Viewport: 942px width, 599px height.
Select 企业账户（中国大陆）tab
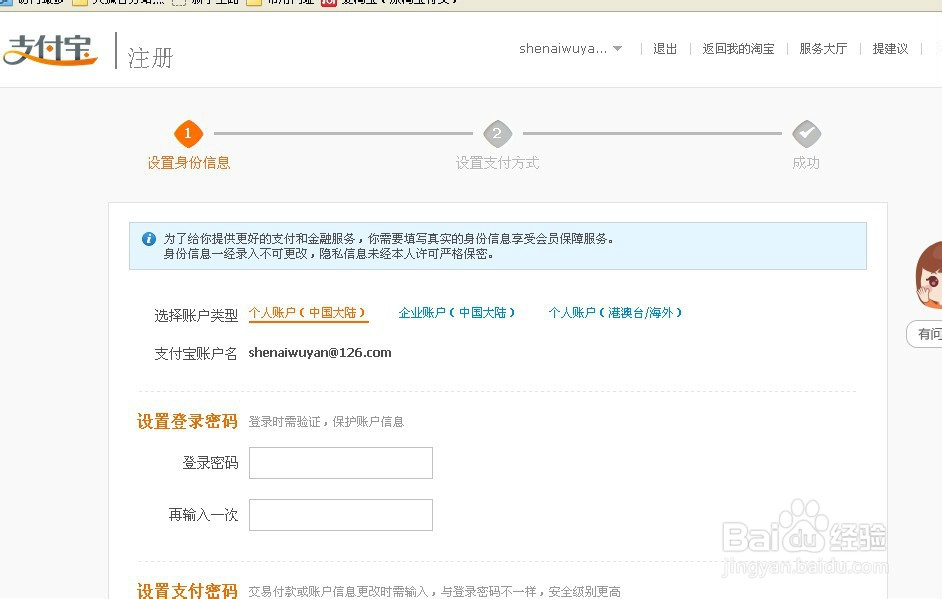point(457,313)
